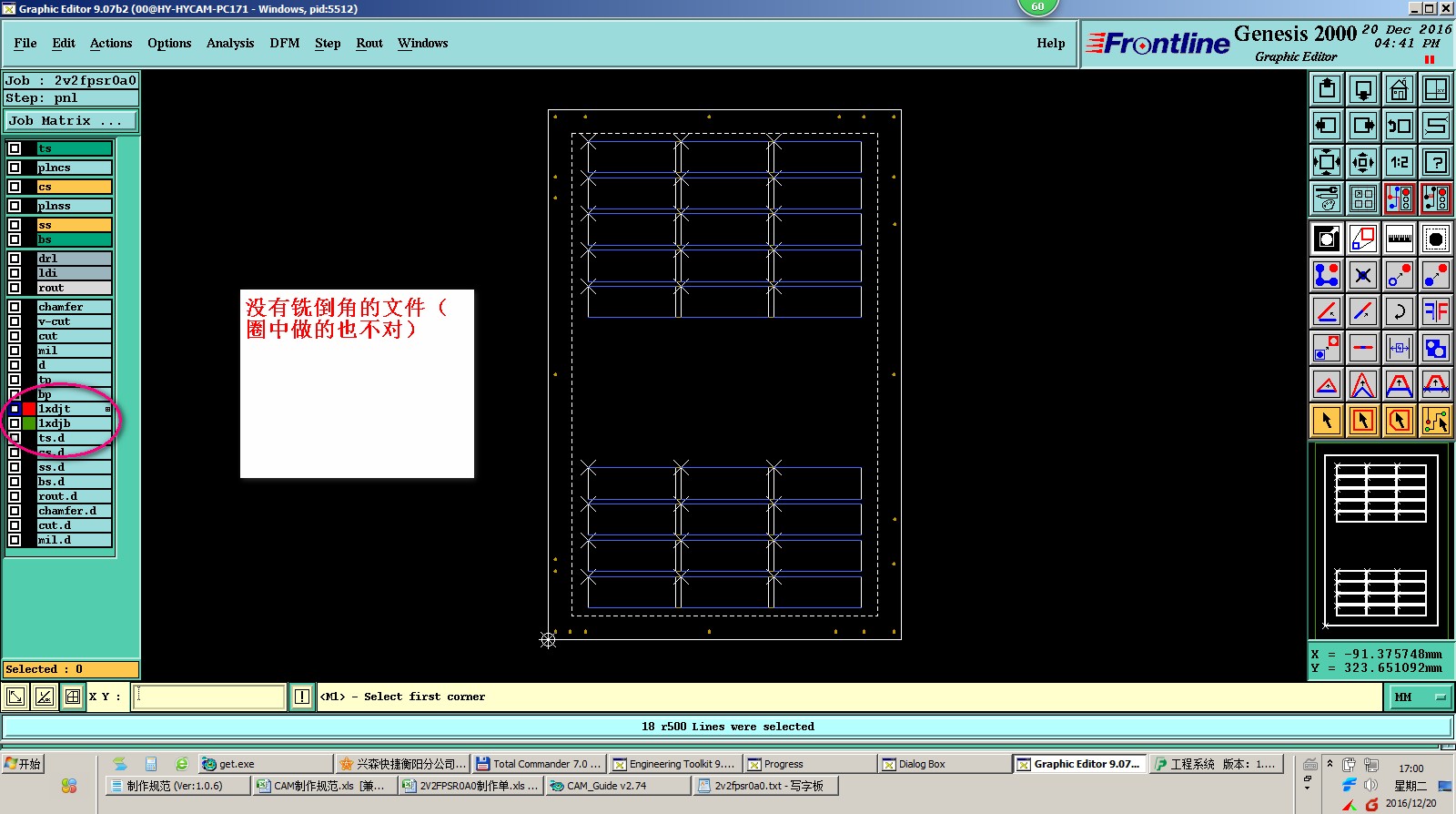Open the Windows Start button 开始
Screen dimensions: 1456x814
click(24, 764)
